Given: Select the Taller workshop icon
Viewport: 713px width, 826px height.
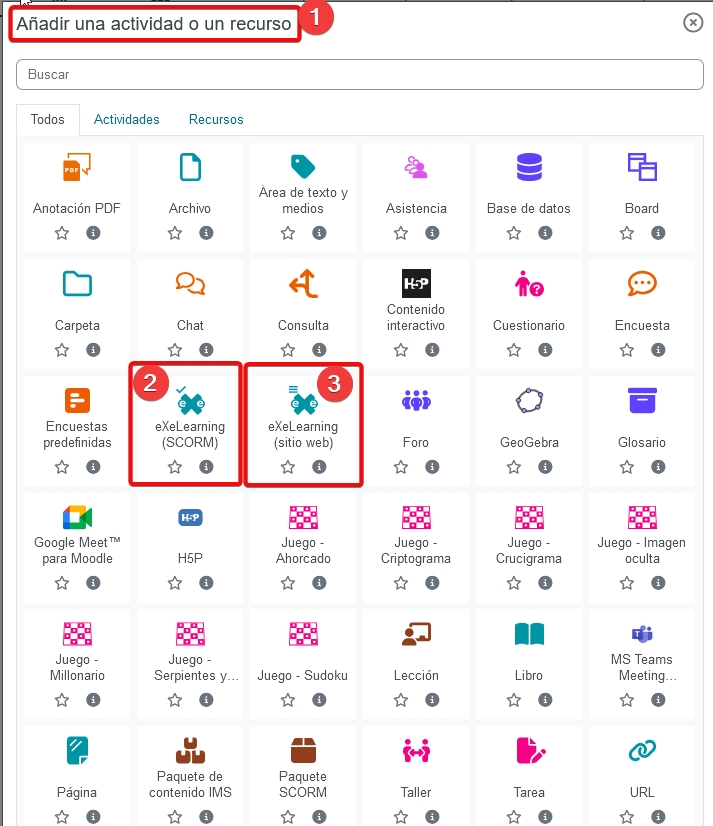Looking at the screenshot, I should click(416, 750).
